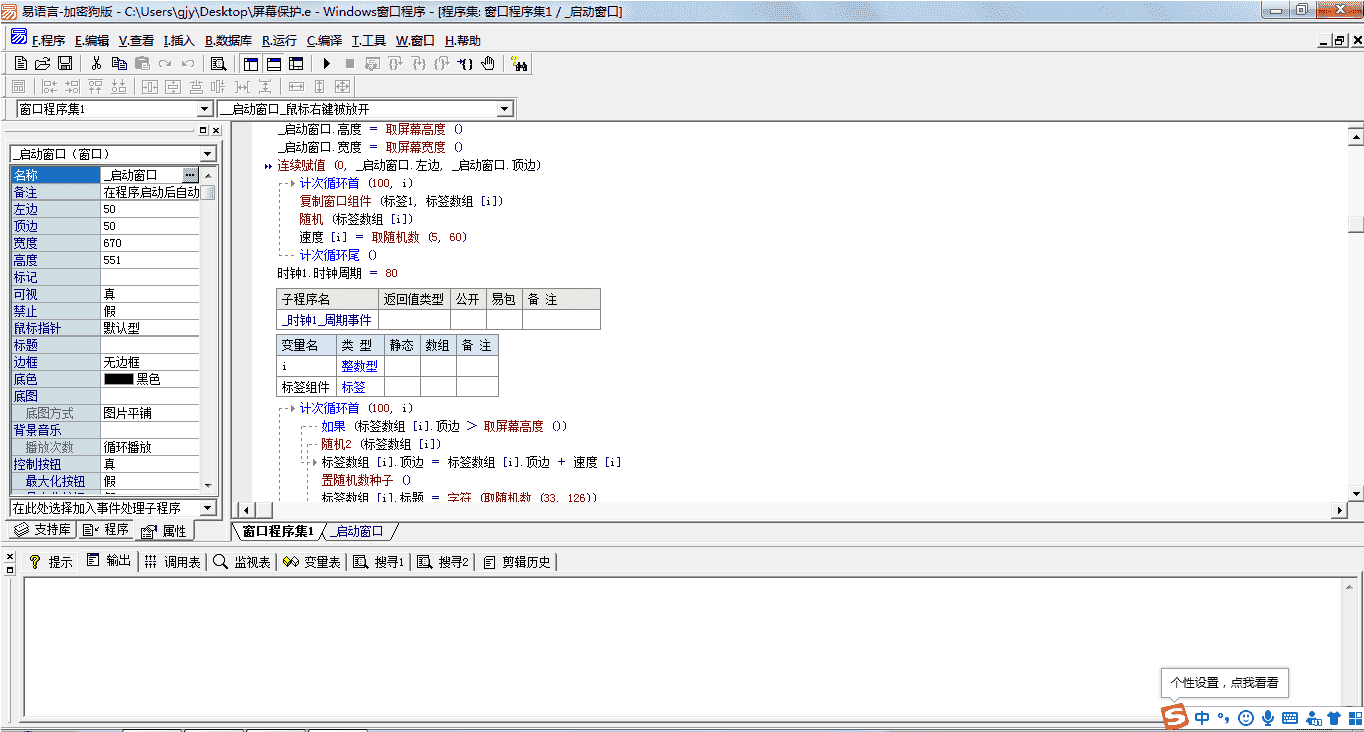Open the B.数据库 menu
The height and width of the screenshot is (732, 1364).
click(x=228, y=41)
